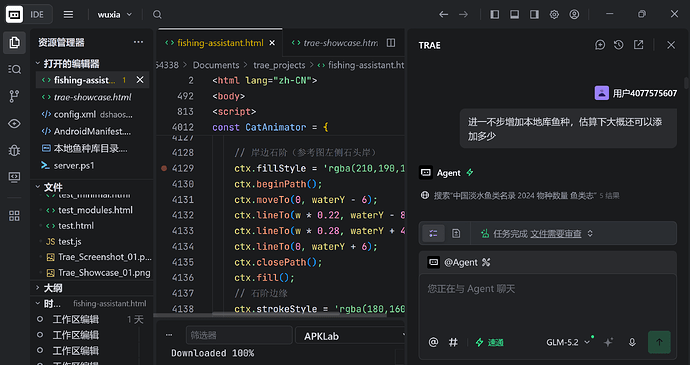Open 本地鱼种库目录 file in open editors
The width and height of the screenshot is (690, 365).
coord(92,148)
